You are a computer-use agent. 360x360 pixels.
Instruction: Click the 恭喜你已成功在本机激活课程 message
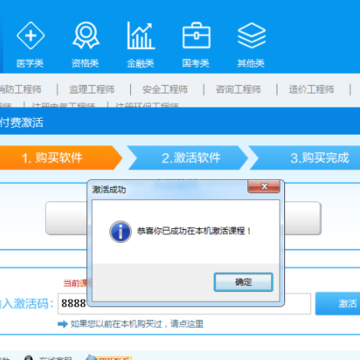[x=194, y=231]
